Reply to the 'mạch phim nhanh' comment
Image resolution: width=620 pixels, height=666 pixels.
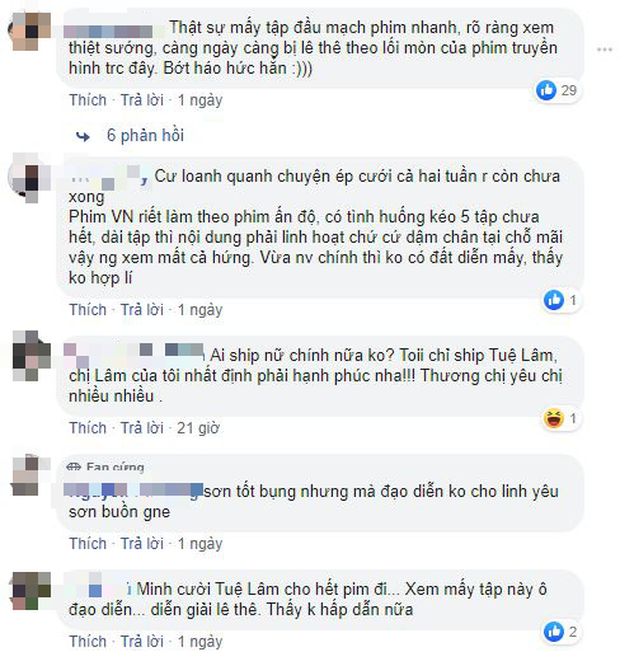(142, 100)
